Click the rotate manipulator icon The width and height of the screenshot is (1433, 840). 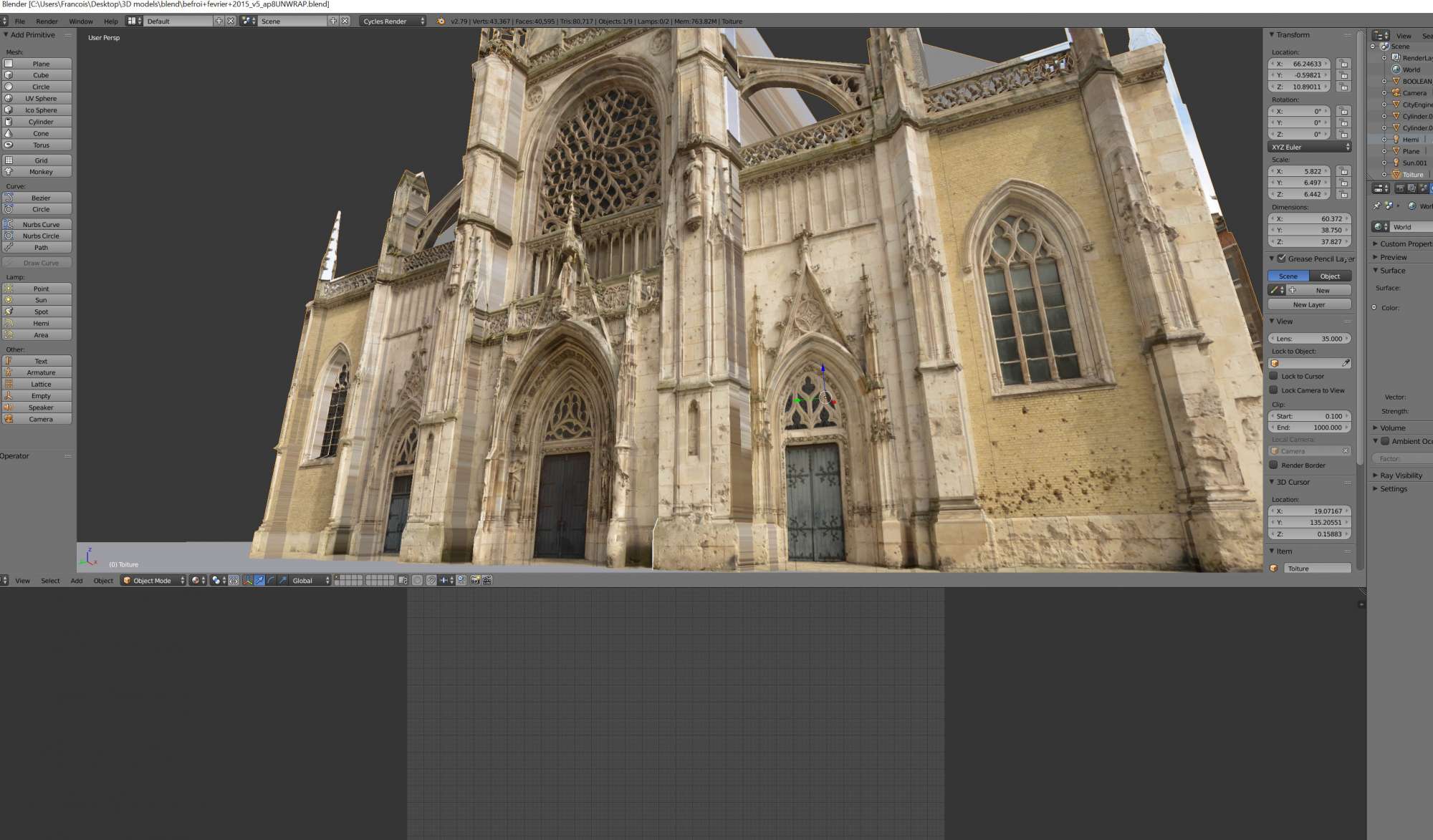pyautogui.click(x=271, y=580)
